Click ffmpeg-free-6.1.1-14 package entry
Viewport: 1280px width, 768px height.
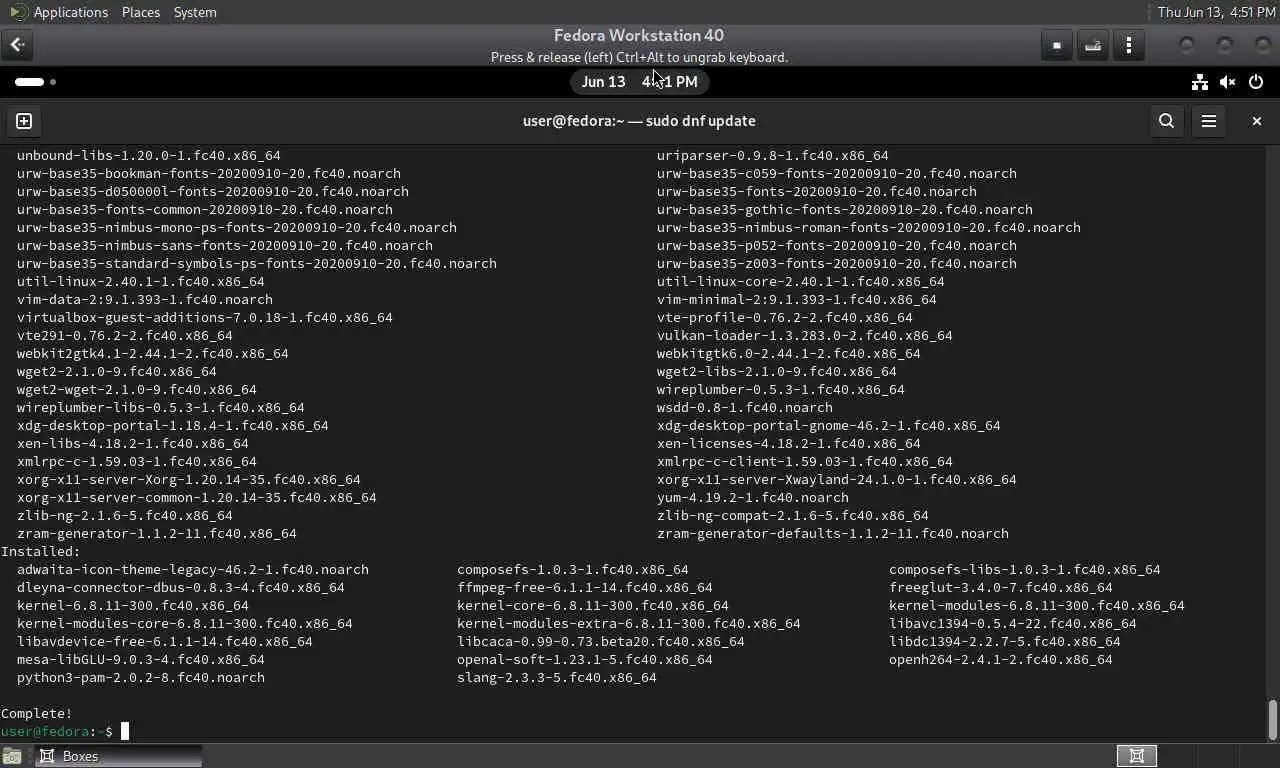click(585, 587)
